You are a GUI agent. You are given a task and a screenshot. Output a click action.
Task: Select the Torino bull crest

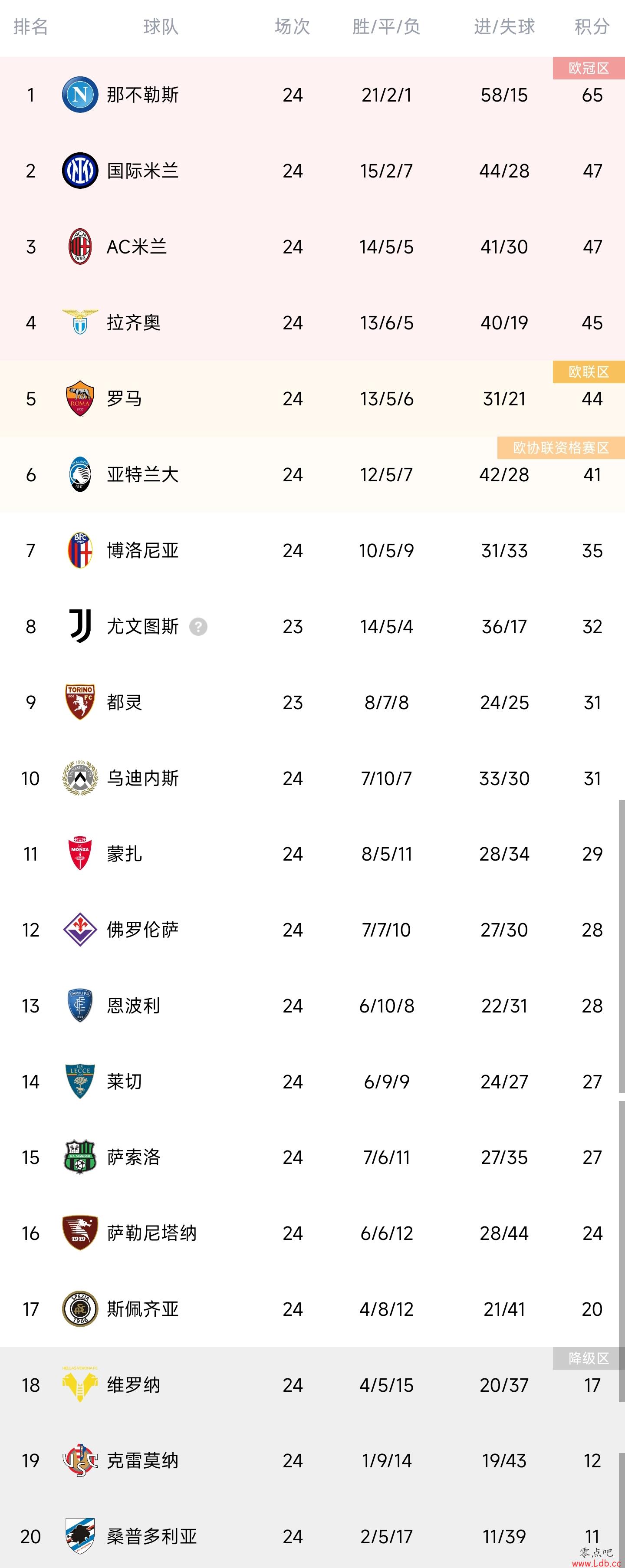point(80,702)
